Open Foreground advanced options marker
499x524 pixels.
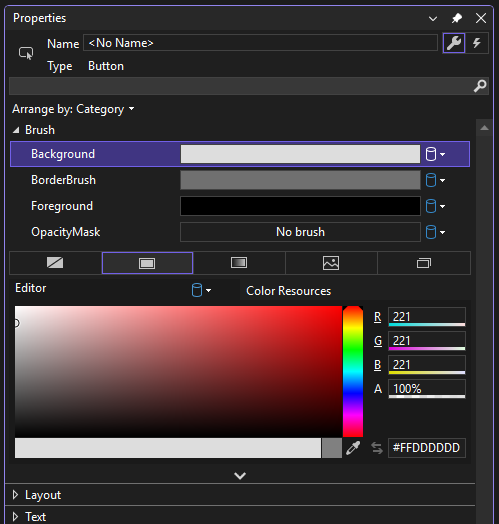[435, 206]
